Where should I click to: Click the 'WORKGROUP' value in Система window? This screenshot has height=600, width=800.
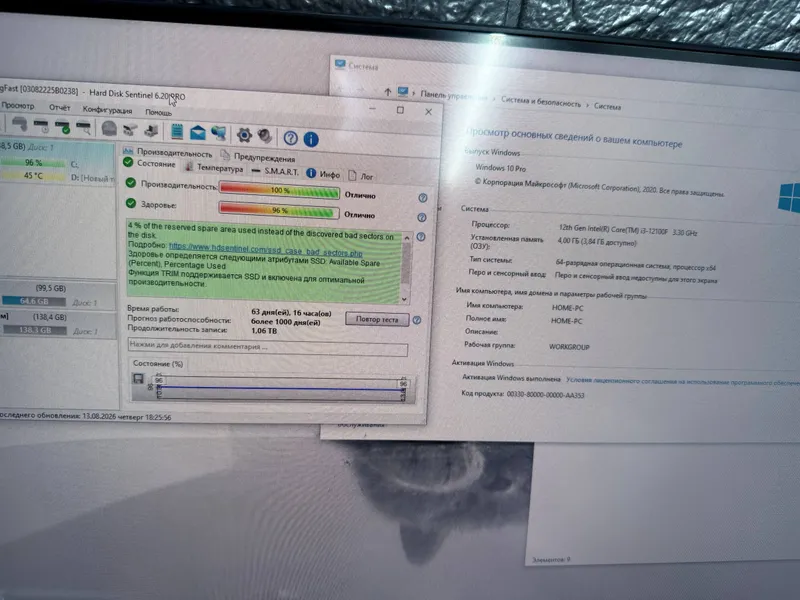tap(569, 347)
